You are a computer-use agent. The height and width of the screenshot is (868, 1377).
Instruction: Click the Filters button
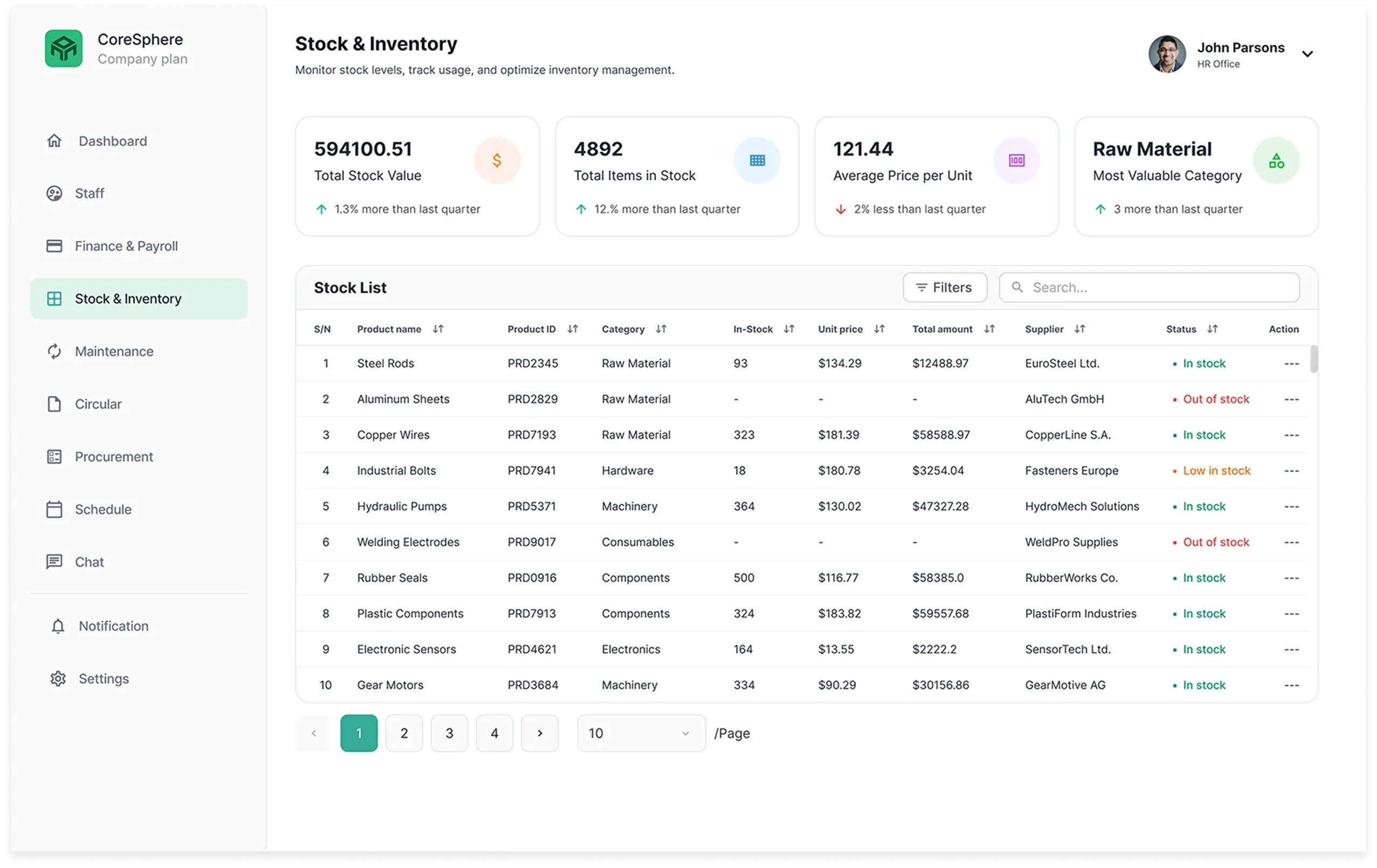(x=945, y=288)
